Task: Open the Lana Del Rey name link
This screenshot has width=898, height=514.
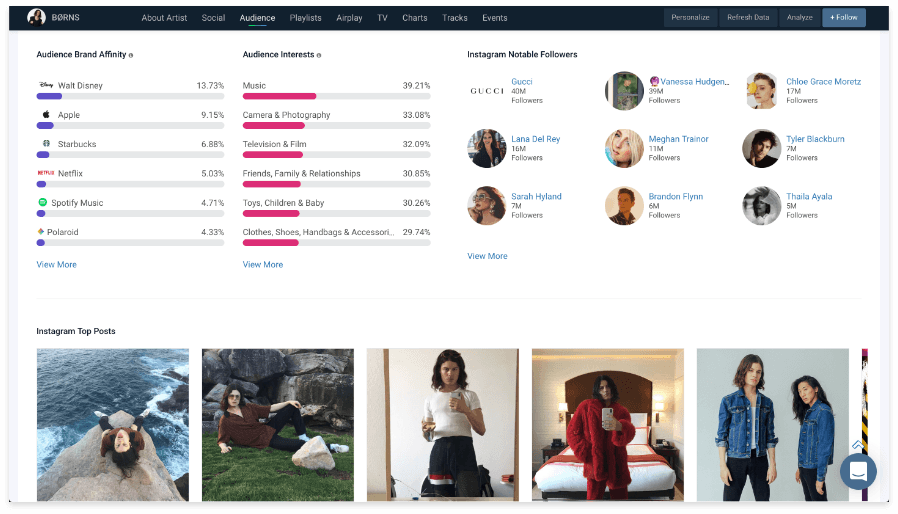Action: [535, 139]
